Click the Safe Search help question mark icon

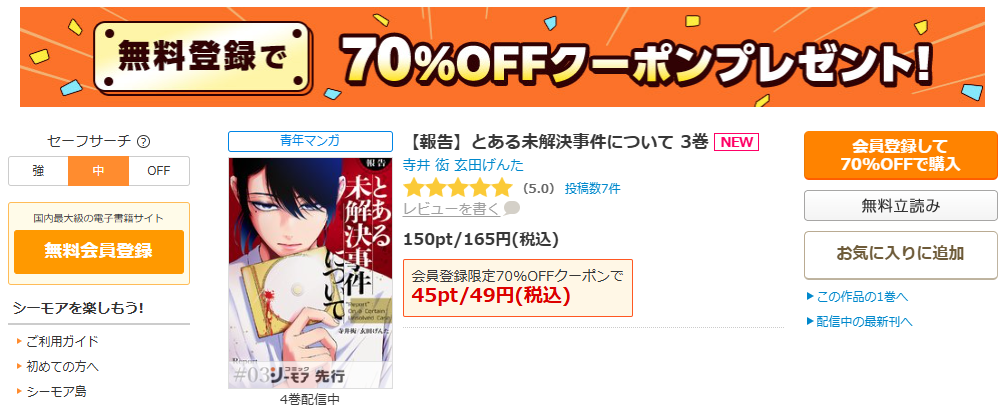144,141
